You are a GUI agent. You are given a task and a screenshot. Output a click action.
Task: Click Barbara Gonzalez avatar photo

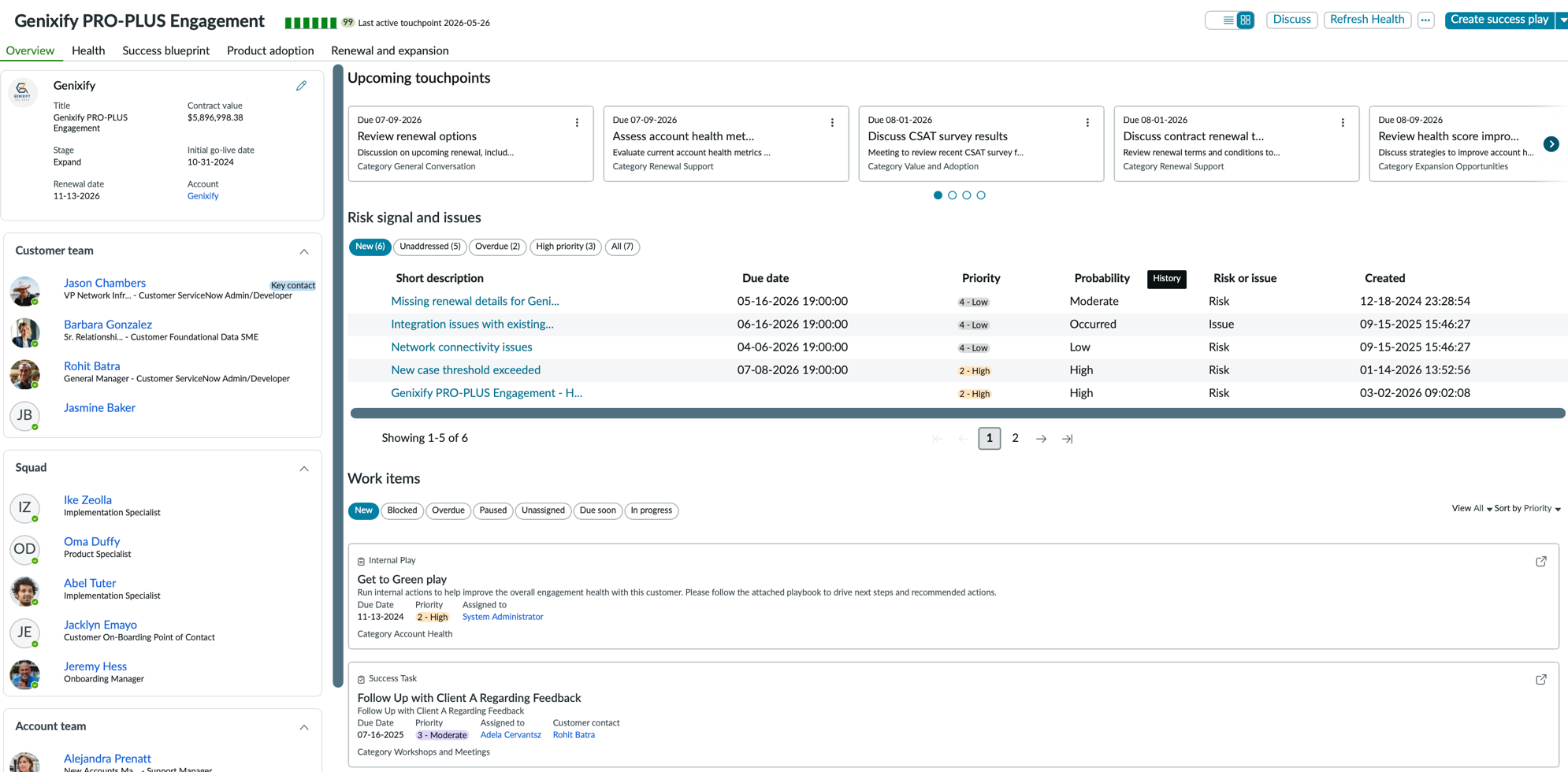coord(24,332)
